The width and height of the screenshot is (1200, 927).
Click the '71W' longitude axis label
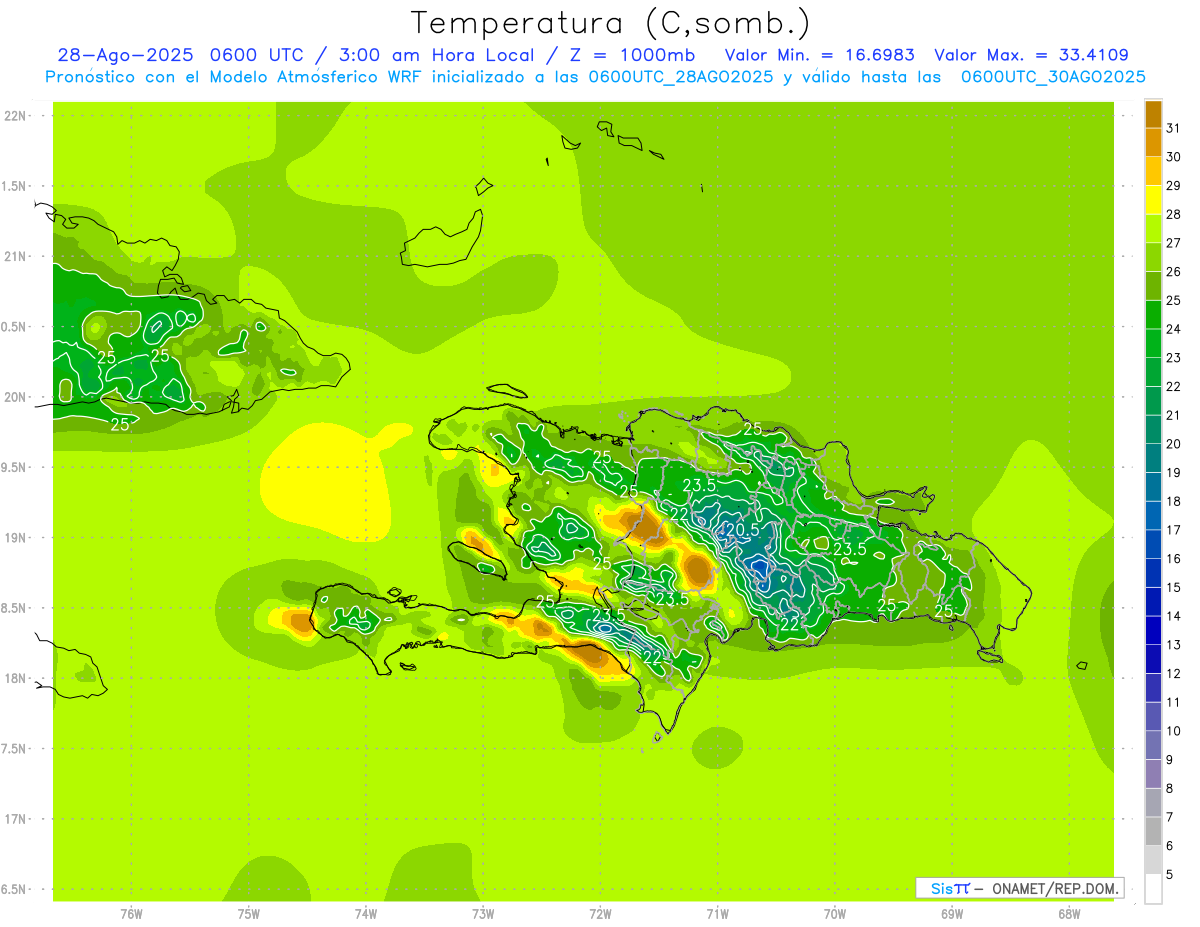coord(717,914)
